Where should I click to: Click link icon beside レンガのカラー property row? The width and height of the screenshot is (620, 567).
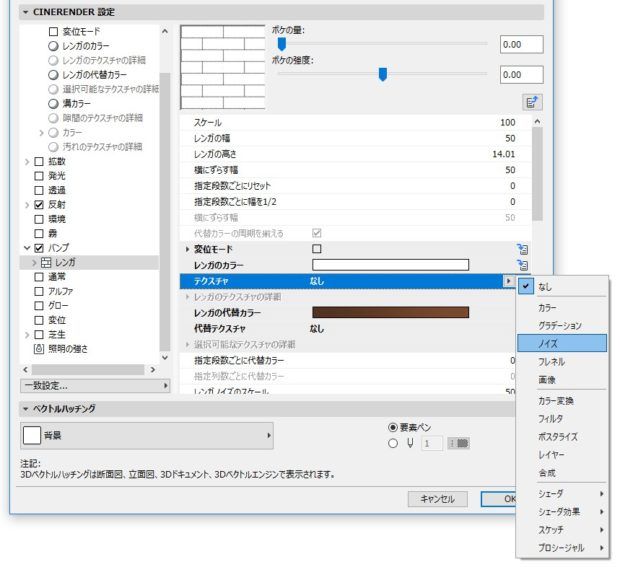[522, 265]
